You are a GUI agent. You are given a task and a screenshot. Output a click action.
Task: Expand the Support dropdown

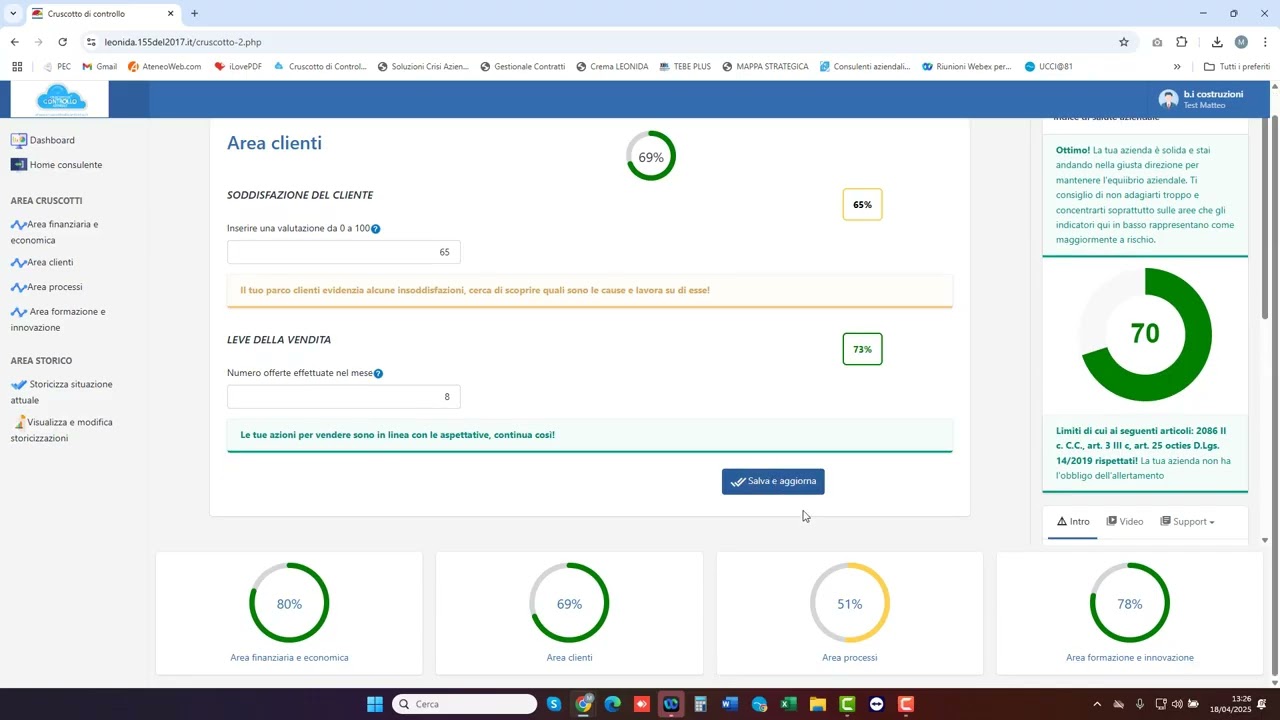click(1188, 522)
